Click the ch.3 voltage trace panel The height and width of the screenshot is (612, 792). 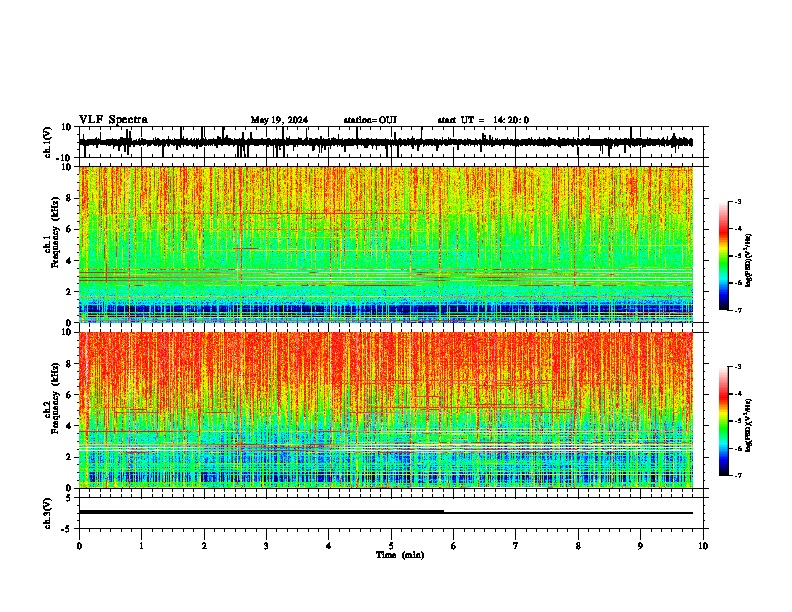tap(393, 513)
